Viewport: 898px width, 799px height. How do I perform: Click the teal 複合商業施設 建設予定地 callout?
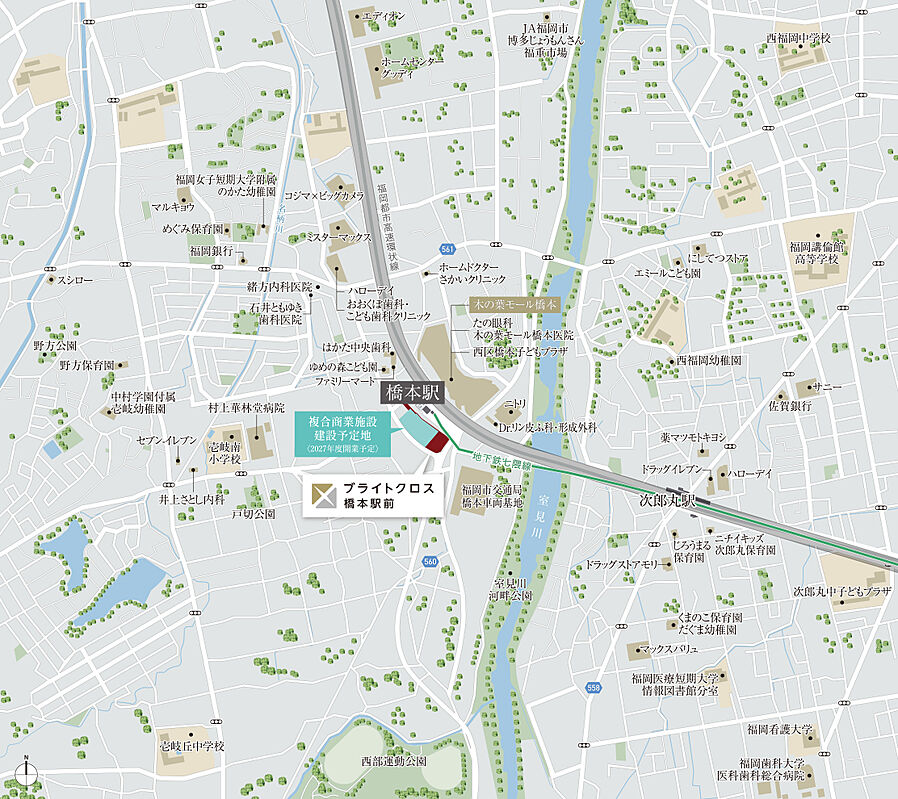(x=342, y=434)
